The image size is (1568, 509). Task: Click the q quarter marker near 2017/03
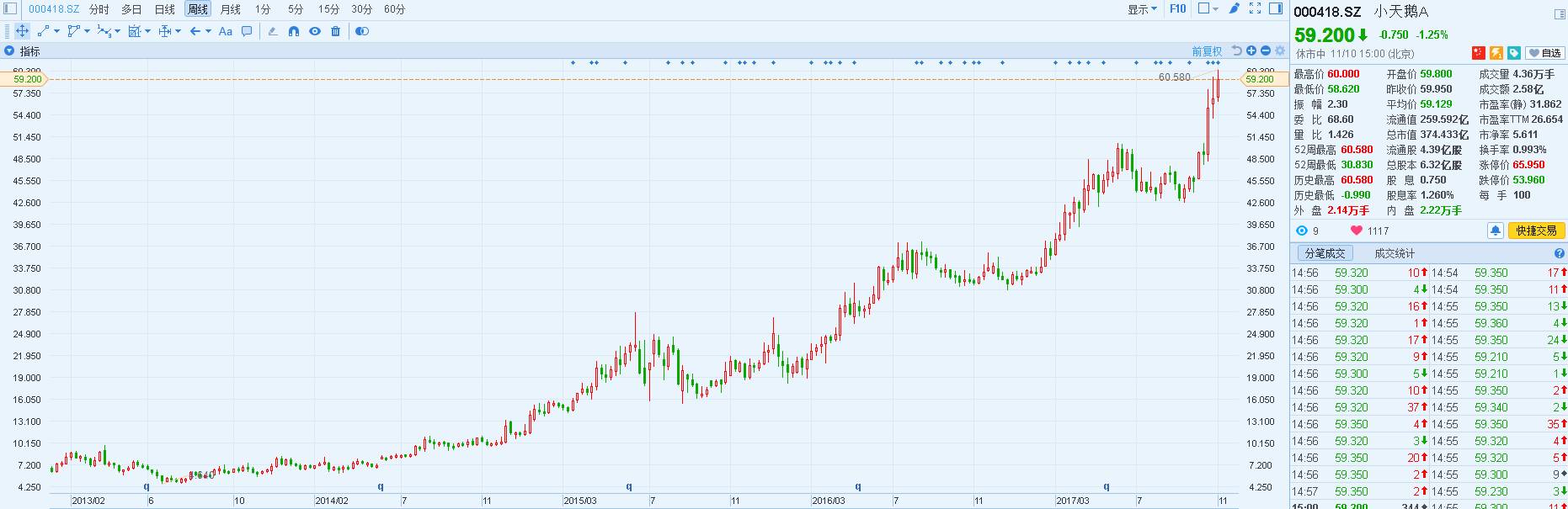(1107, 486)
